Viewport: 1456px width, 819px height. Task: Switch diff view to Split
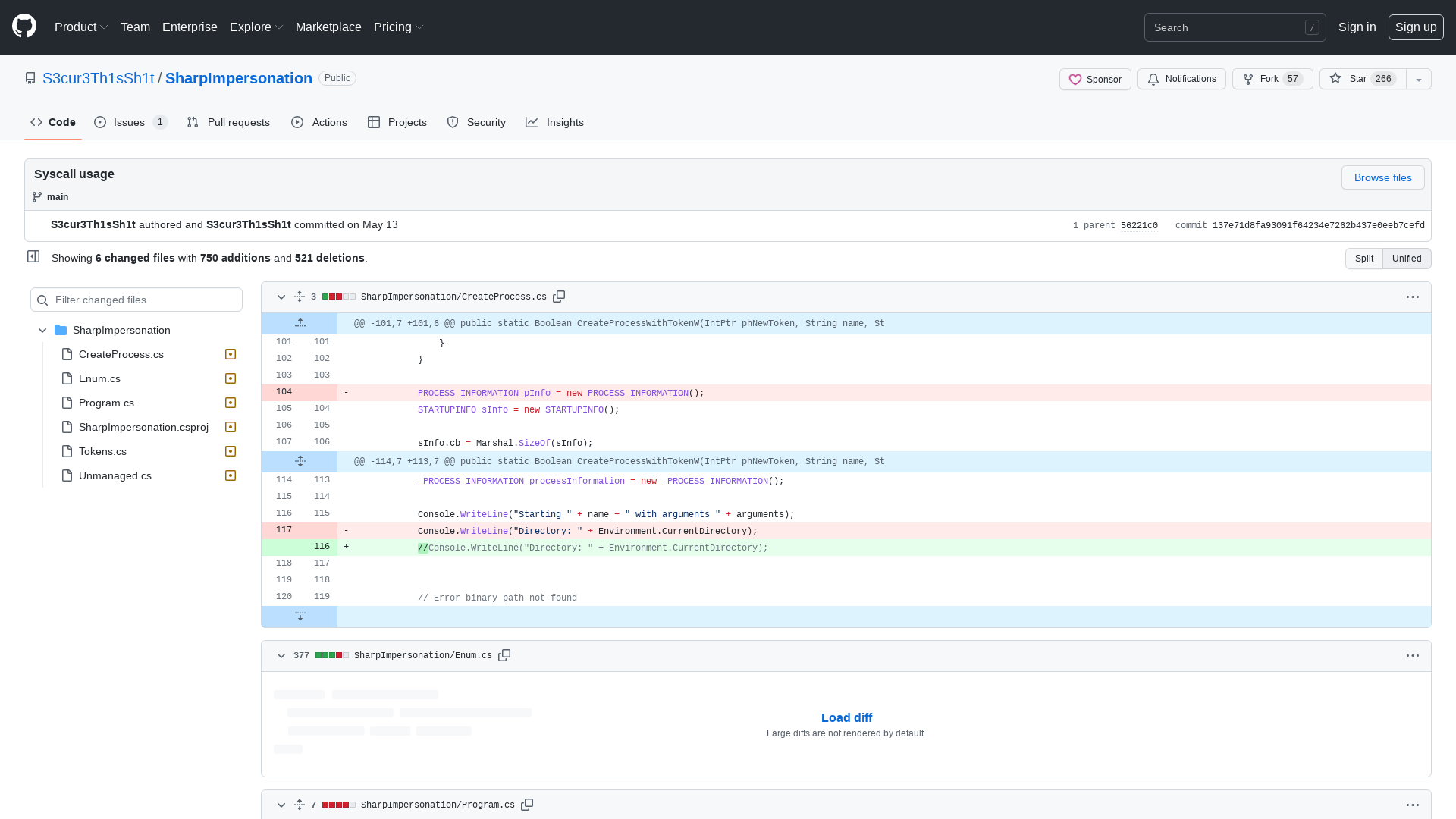tap(1363, 259)
